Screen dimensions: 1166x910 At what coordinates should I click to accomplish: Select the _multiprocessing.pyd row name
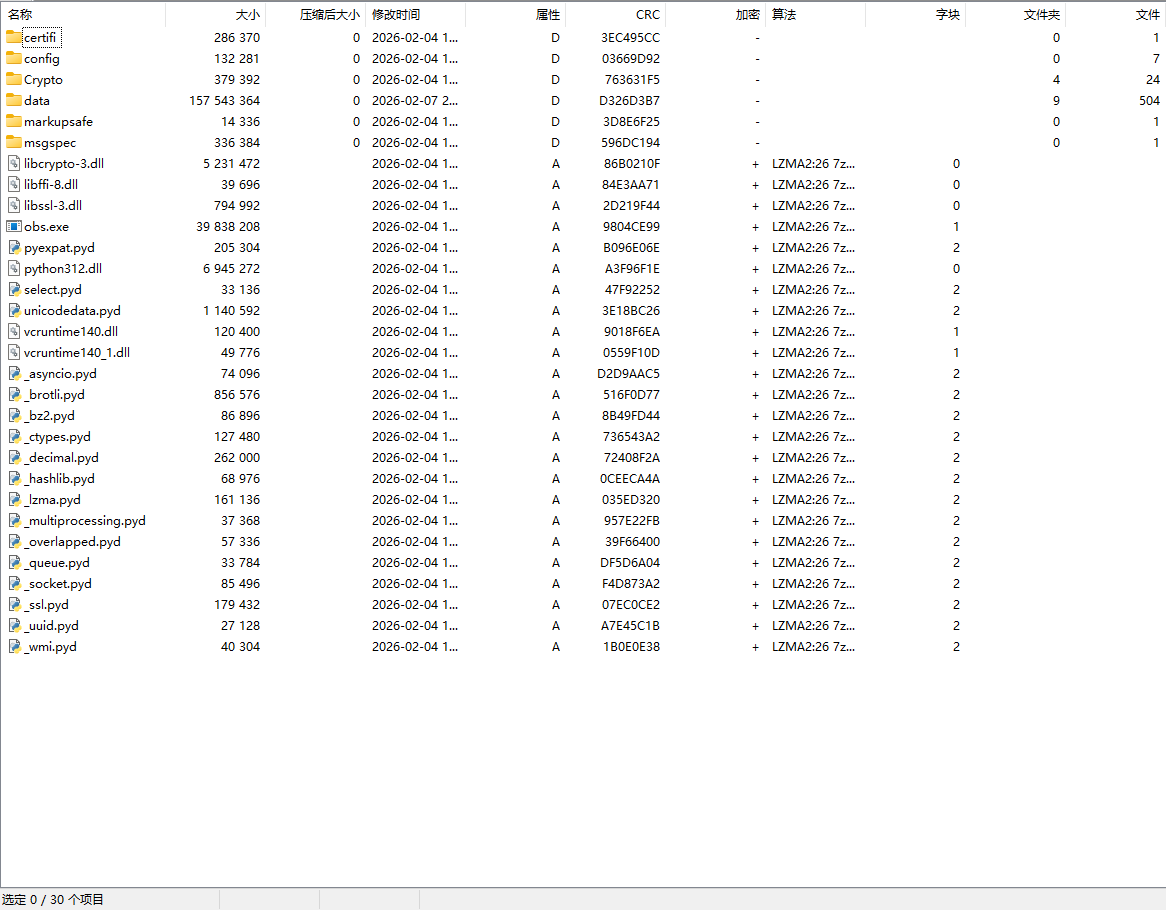85,520
